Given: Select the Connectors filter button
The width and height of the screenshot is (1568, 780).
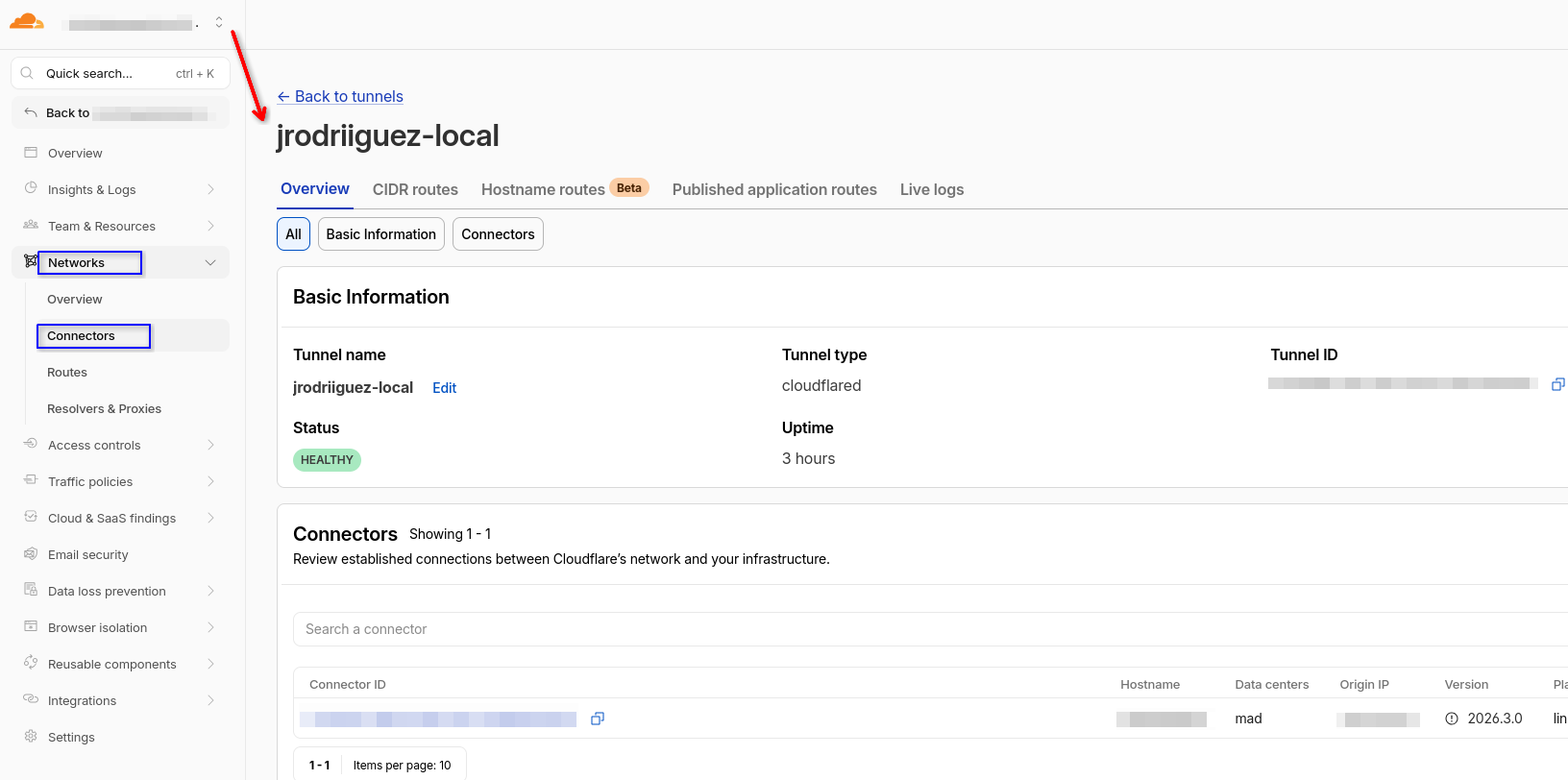Looking at the screenshot, I should coord(498,234).
